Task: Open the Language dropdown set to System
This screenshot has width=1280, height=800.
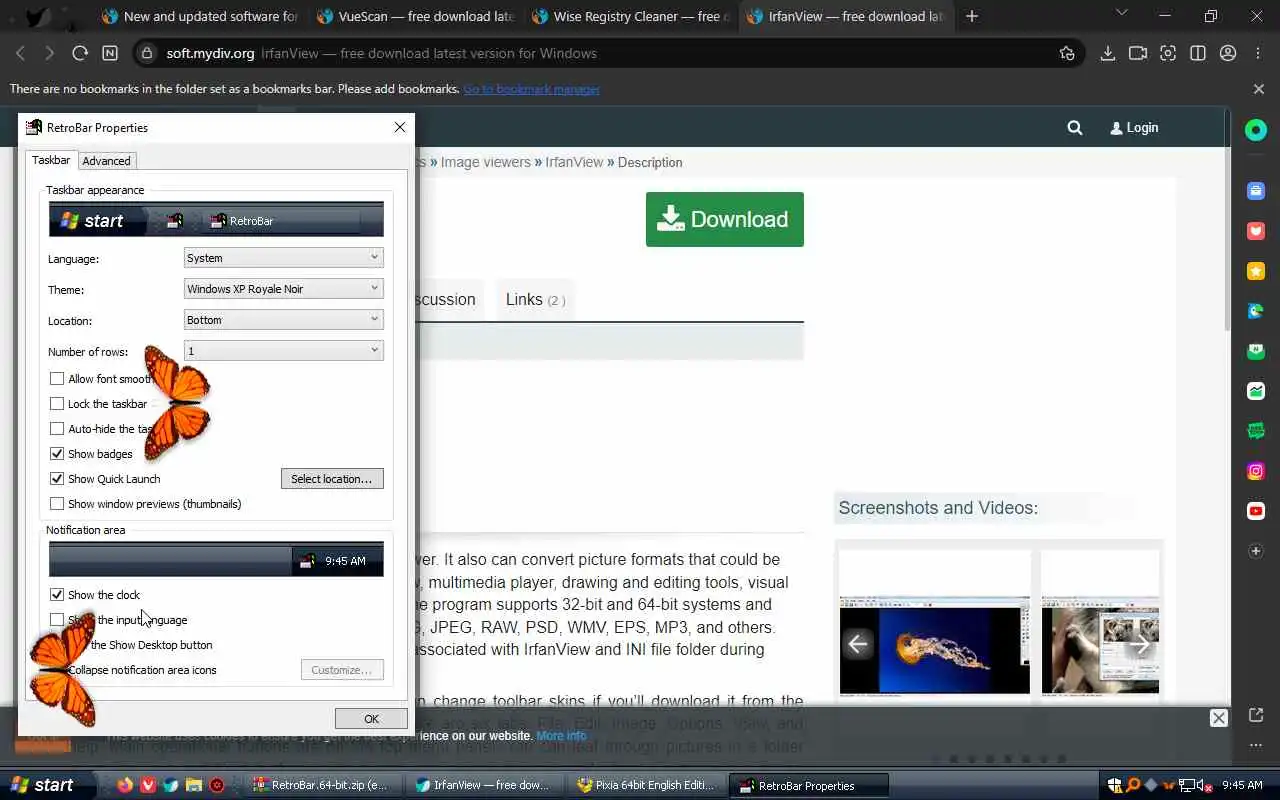Action: tap(284, 258)
